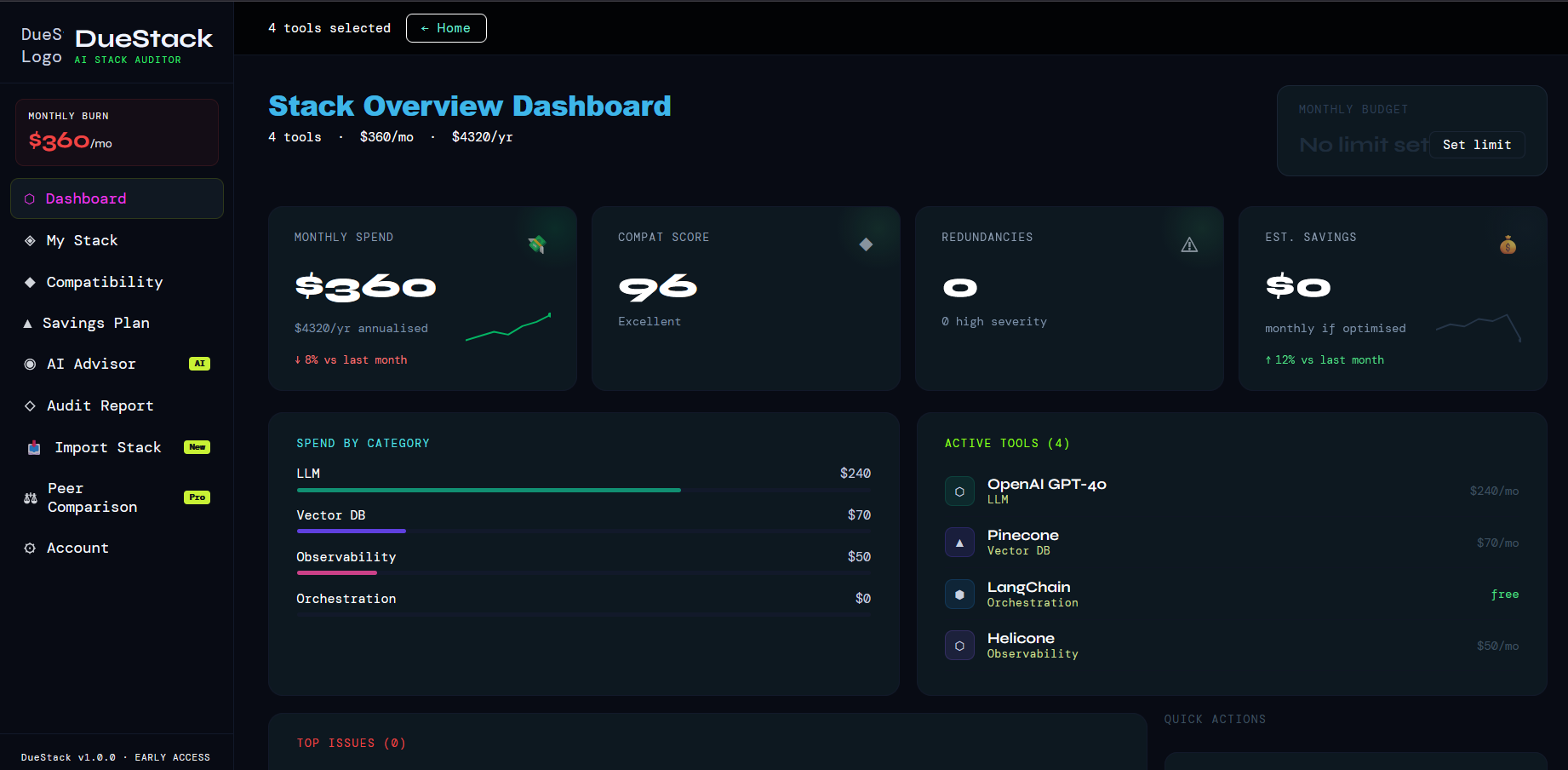
Task: Go to My Stack
Action: point(117,241)
